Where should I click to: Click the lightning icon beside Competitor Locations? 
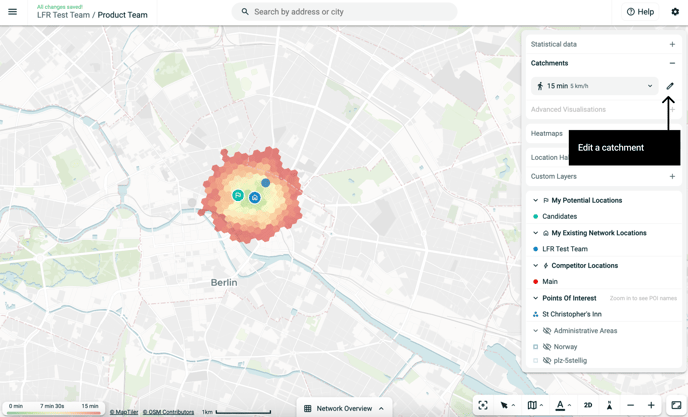click(x=546, y=266)
